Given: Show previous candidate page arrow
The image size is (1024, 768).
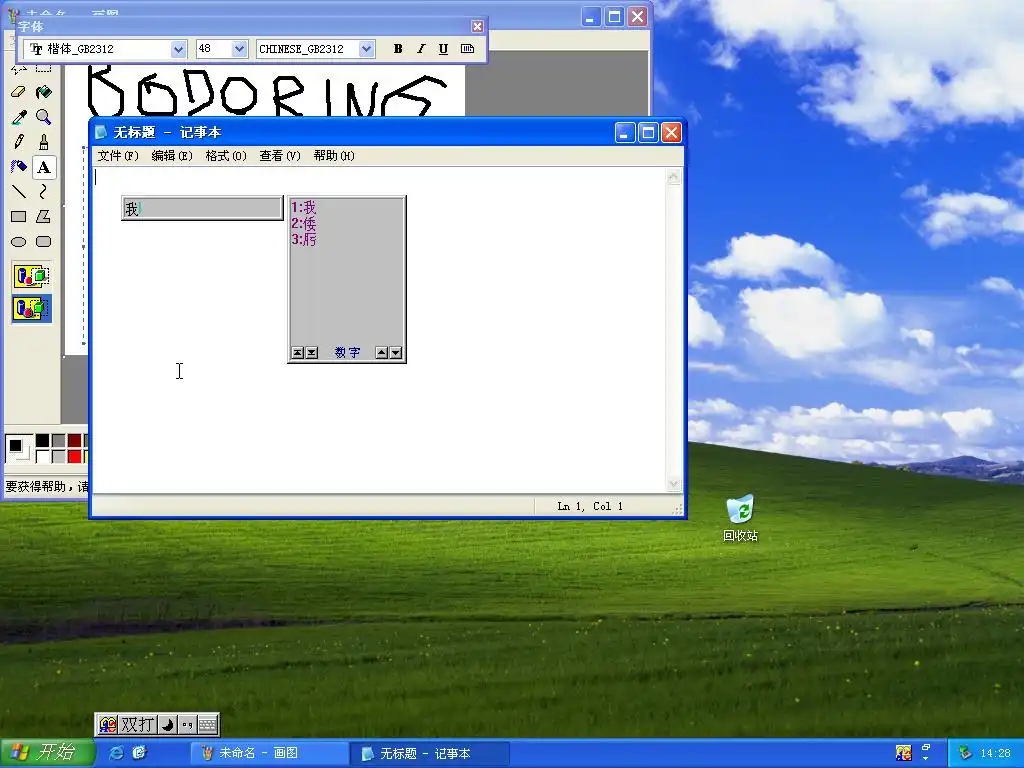Looking at the screenshot, I should click(381, 353).
